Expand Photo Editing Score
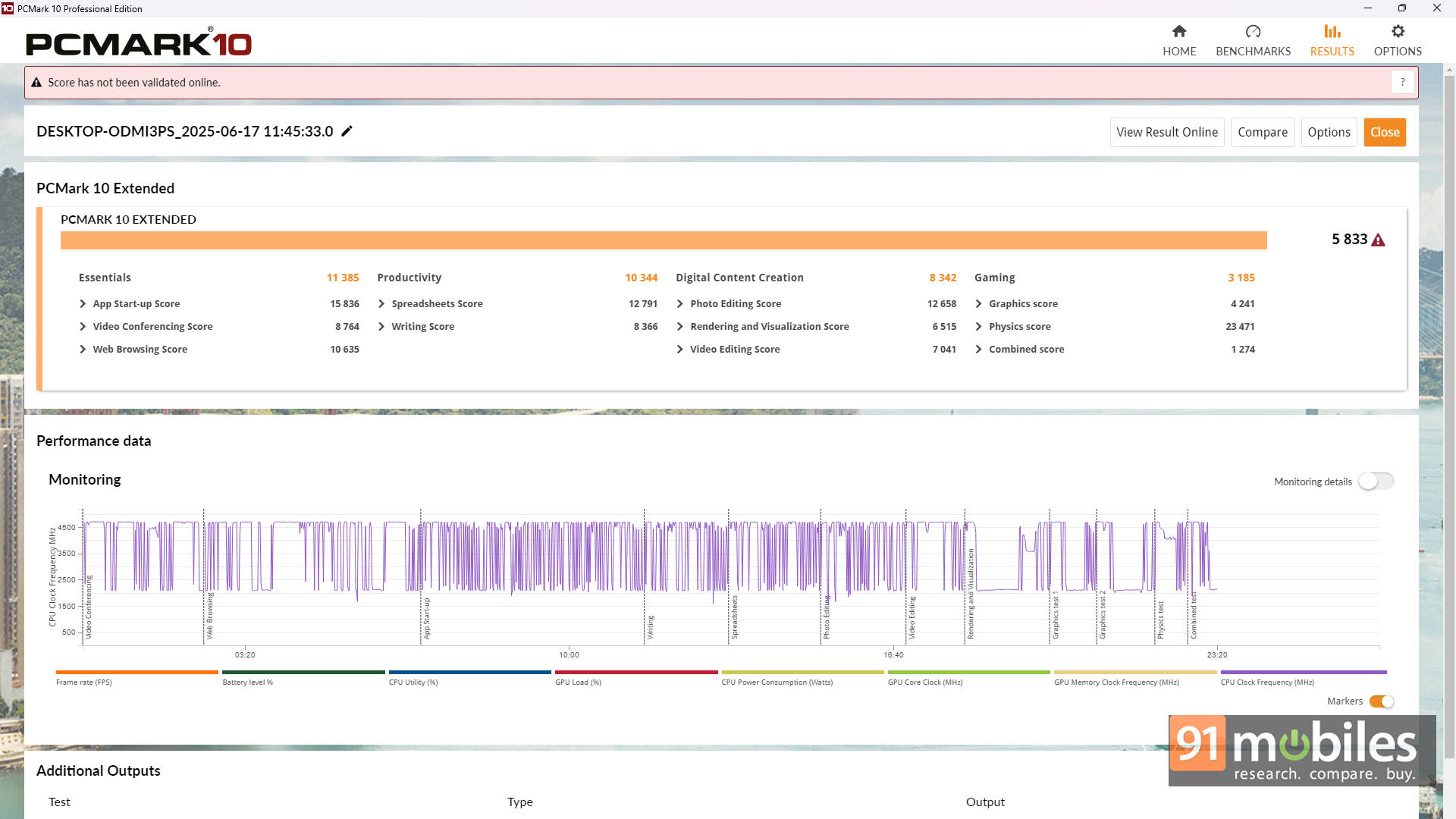The image size is (1456, 819). (680, 303)
